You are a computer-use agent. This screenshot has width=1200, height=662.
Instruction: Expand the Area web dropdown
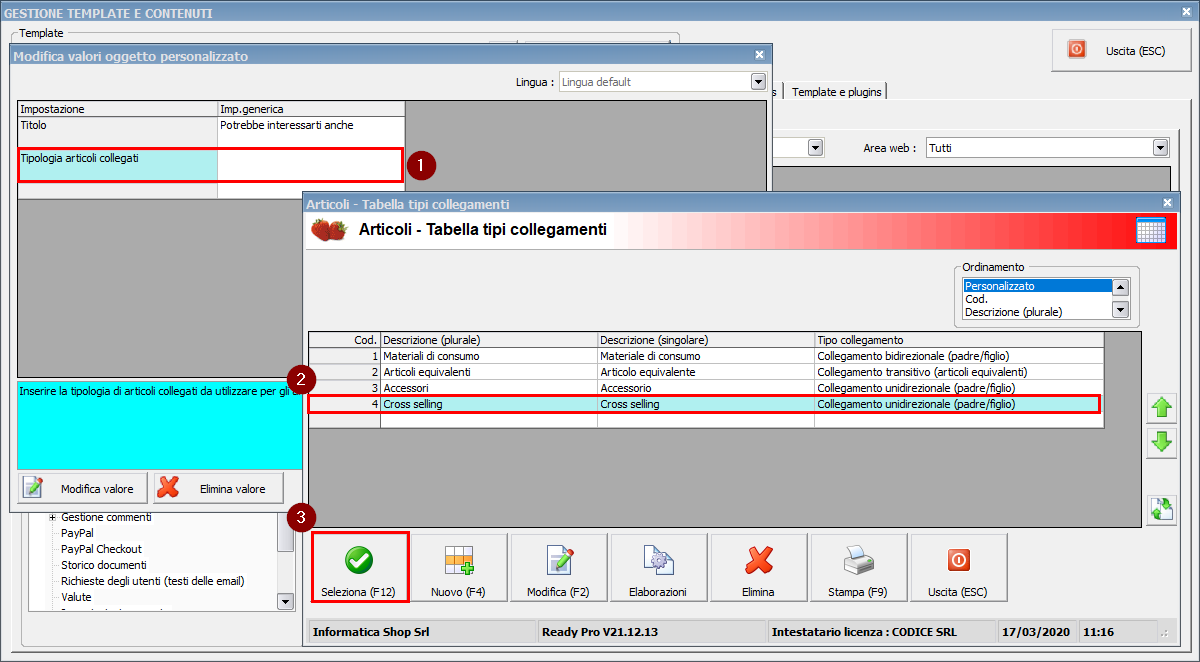click(x=1160, y=148)
